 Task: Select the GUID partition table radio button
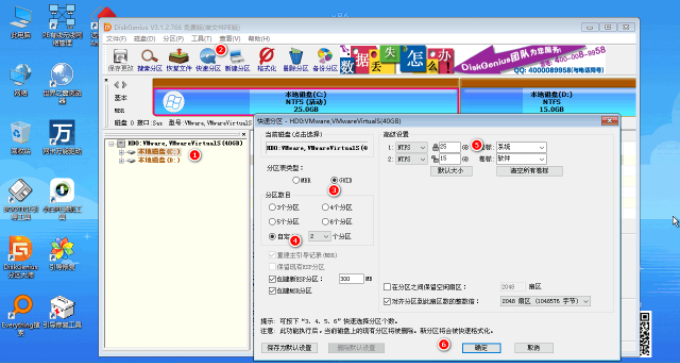pos(334,180)
